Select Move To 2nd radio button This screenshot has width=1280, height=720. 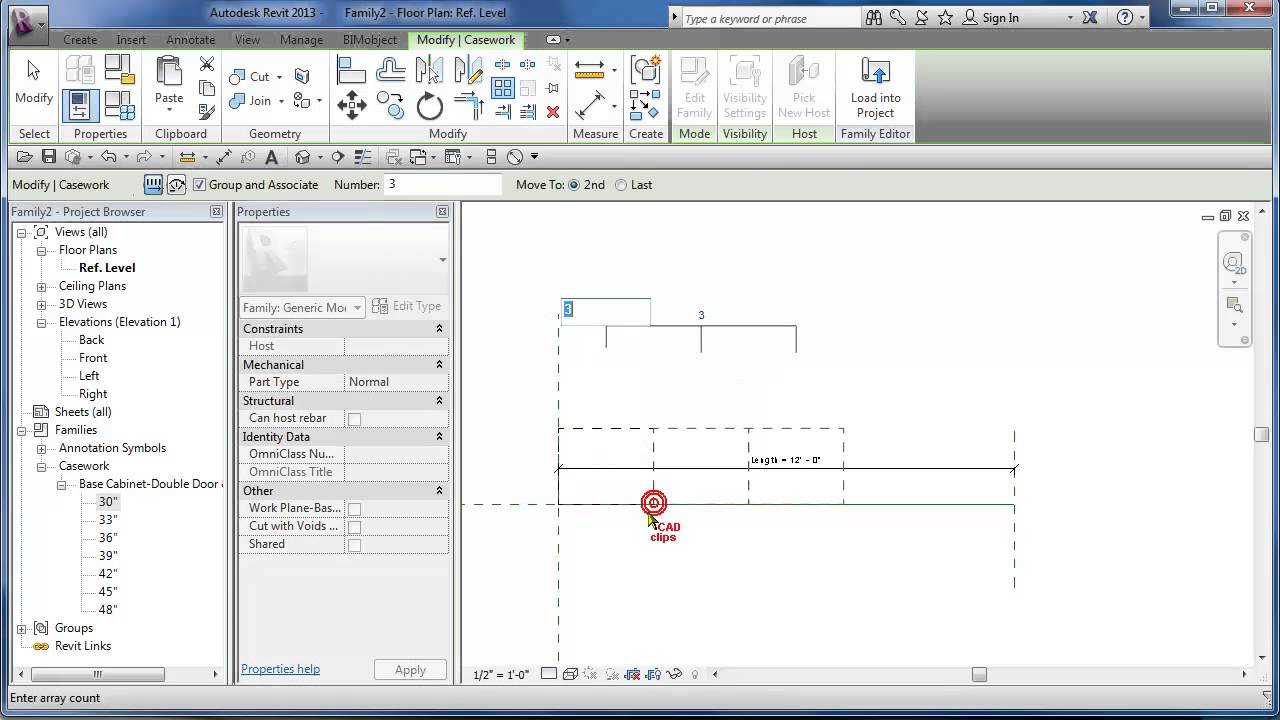[574, 185]
